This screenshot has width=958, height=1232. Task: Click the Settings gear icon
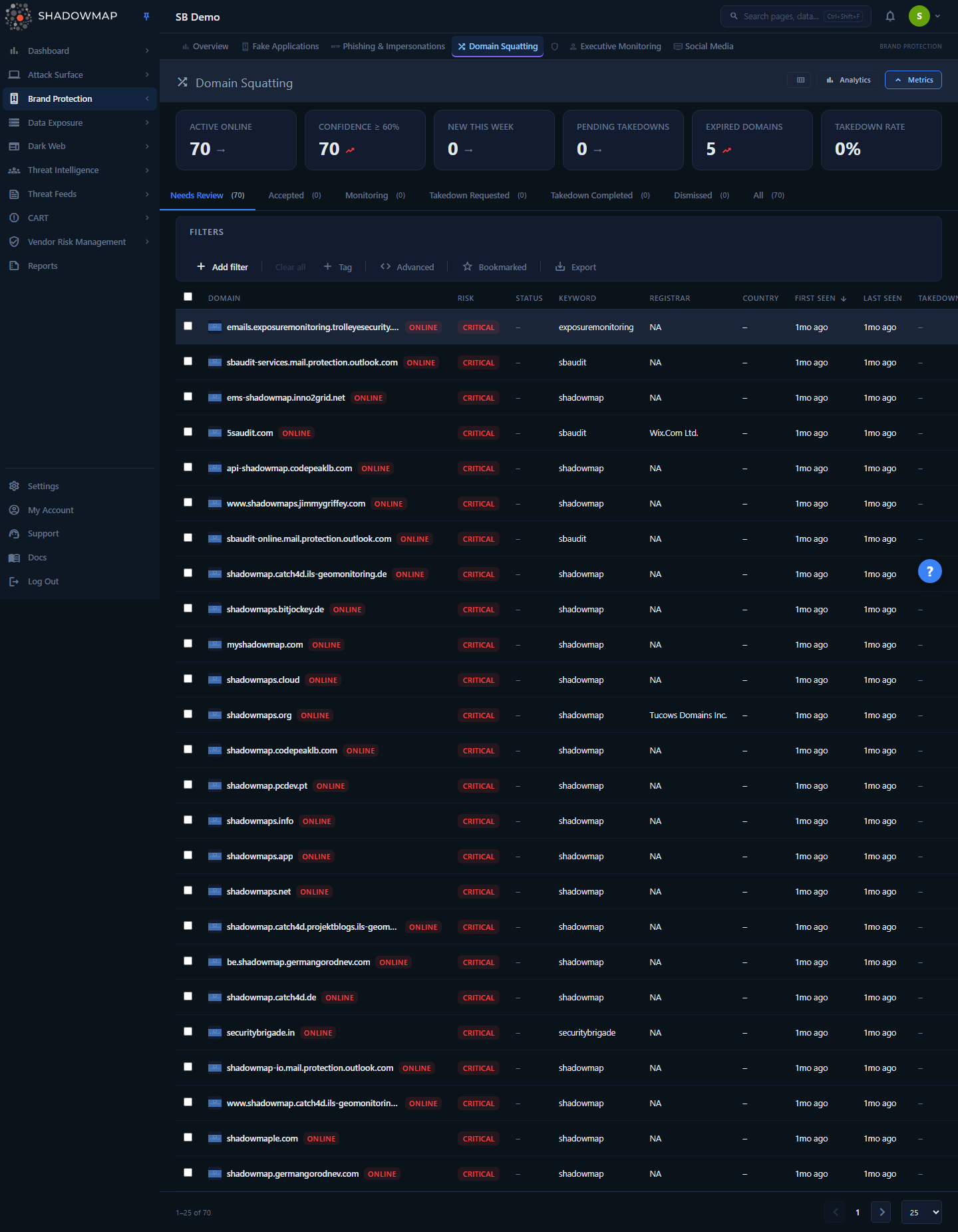(x=14, y=486)
